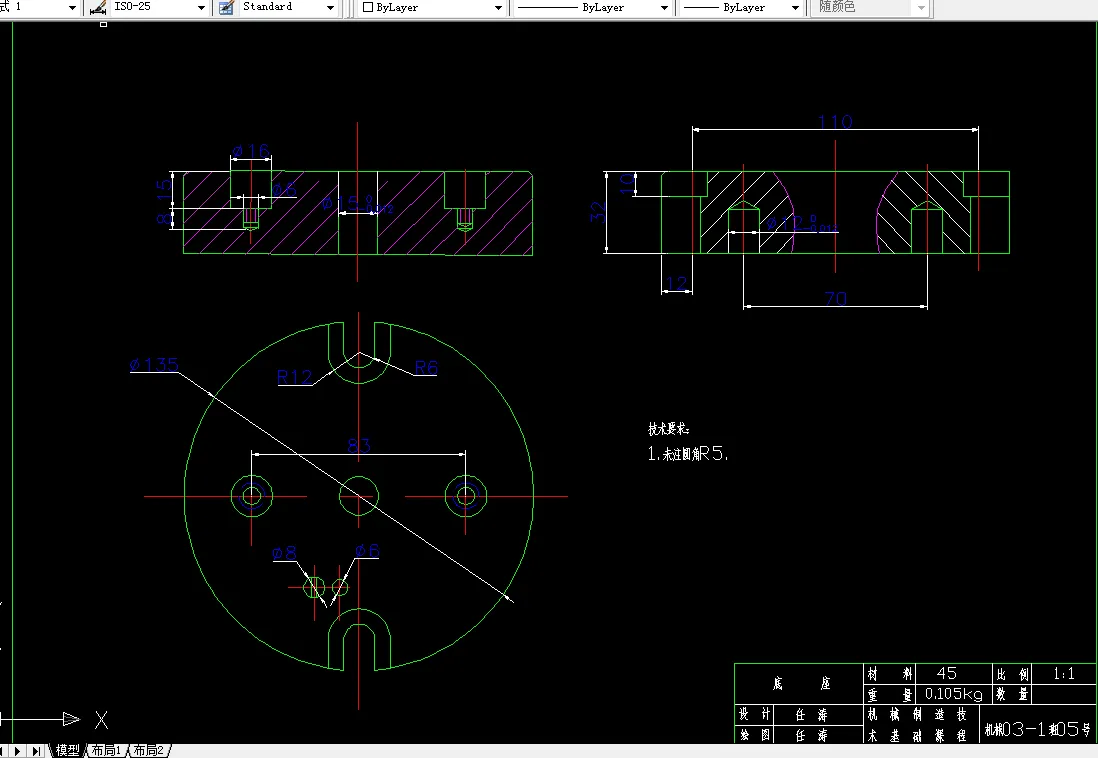Select the 任涛 name beside 设计
This screenshot has height=758, width=1098.
click(x=811, y=715)
